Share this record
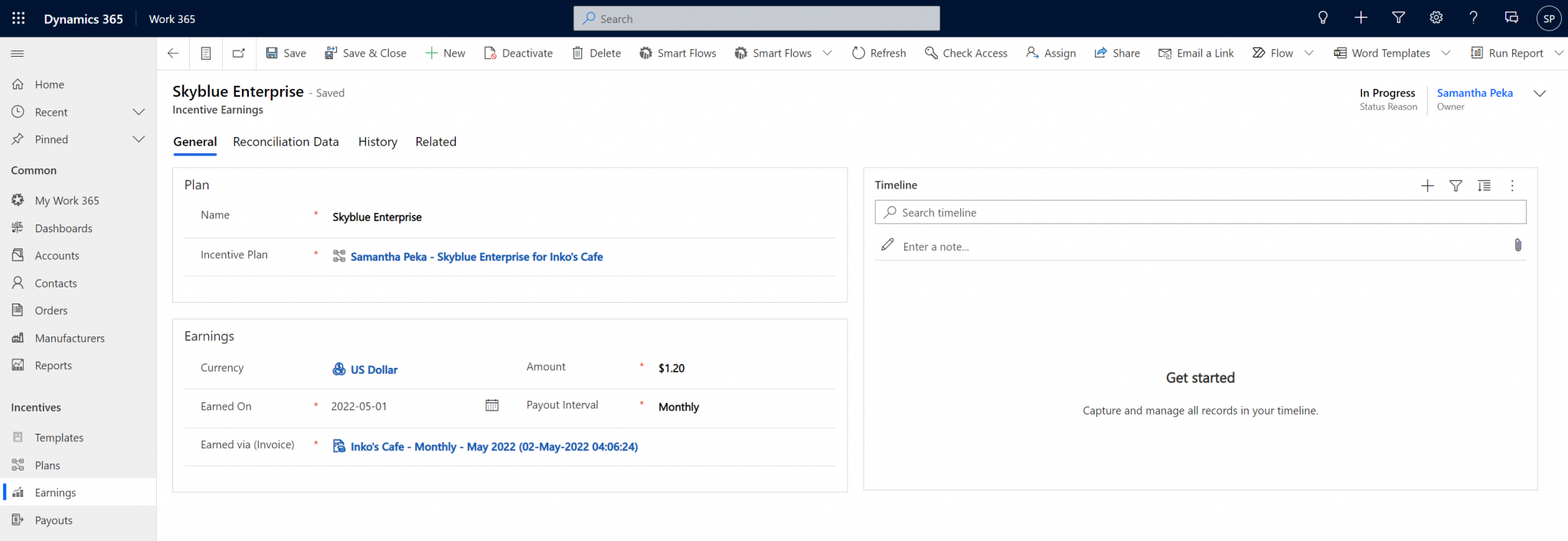Image resolution: width=1568 pixels, height=541 pixels. tap(1117, 53)
